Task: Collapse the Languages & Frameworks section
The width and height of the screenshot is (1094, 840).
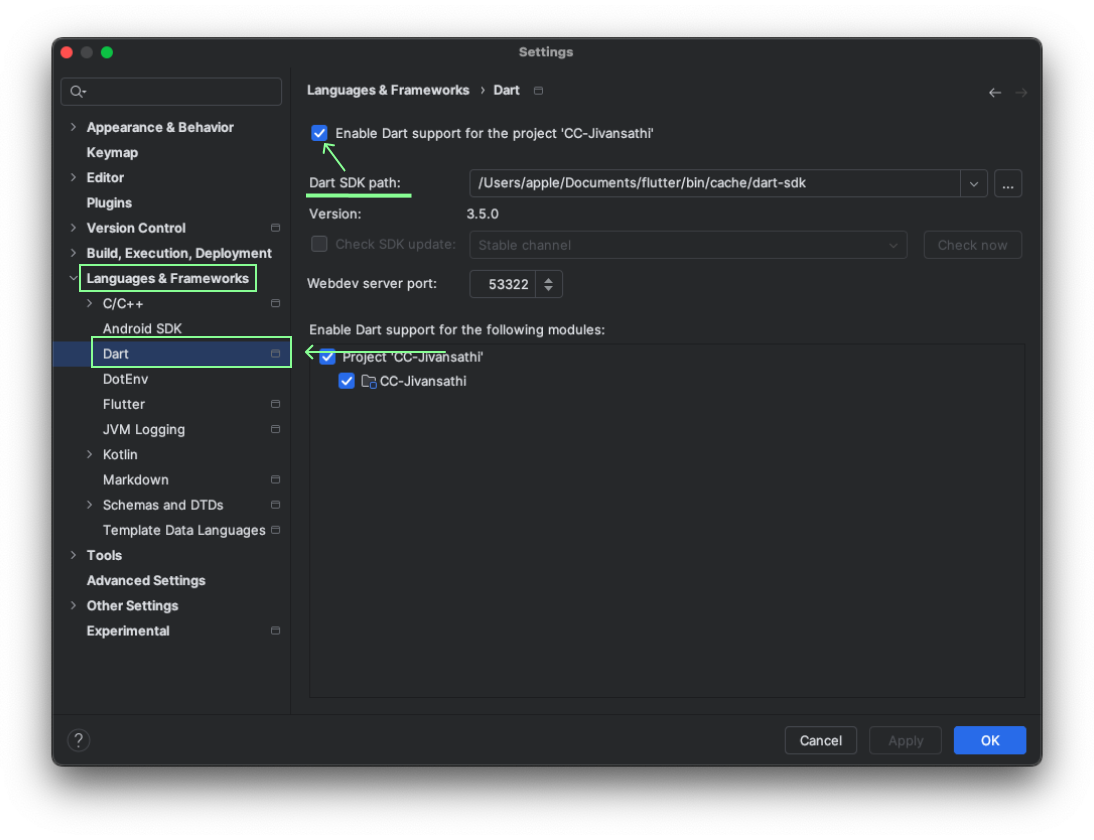Action: [x=73, y=278]
